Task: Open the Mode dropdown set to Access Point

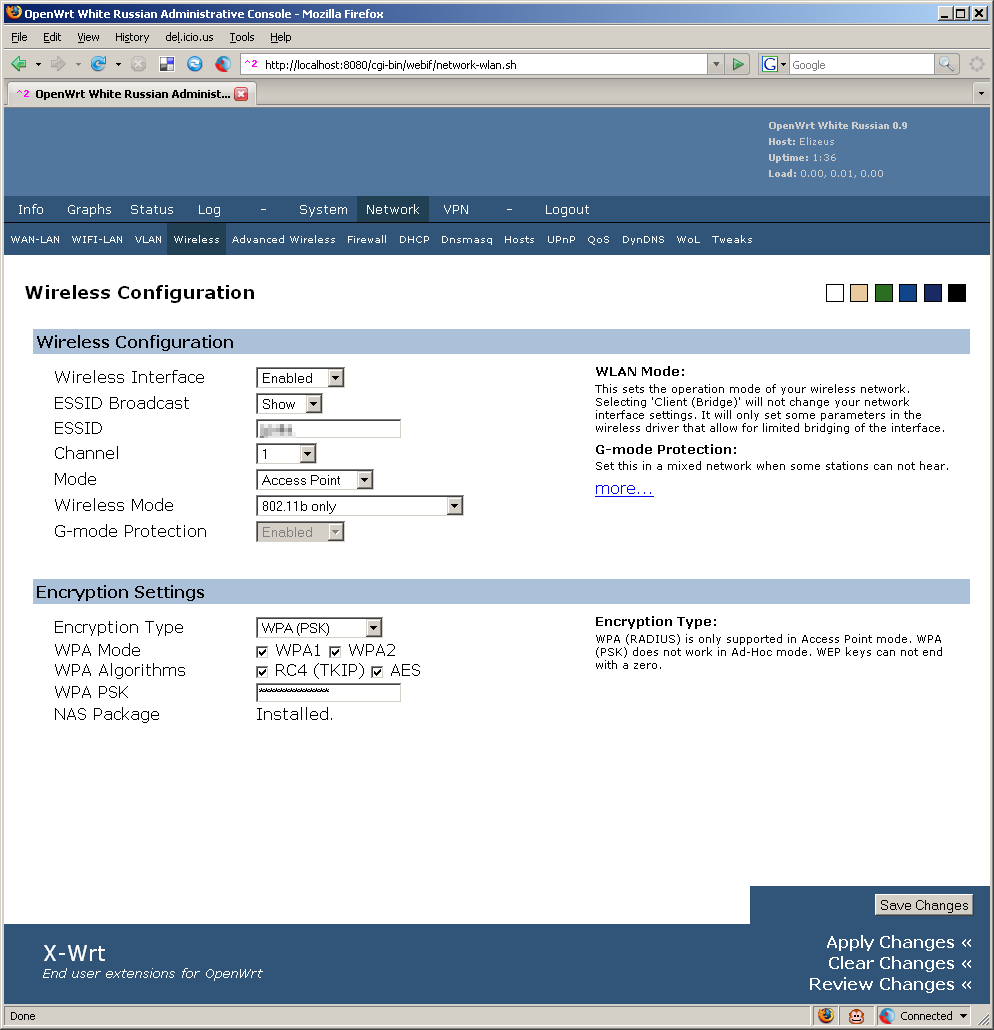Action: [315, 480]
